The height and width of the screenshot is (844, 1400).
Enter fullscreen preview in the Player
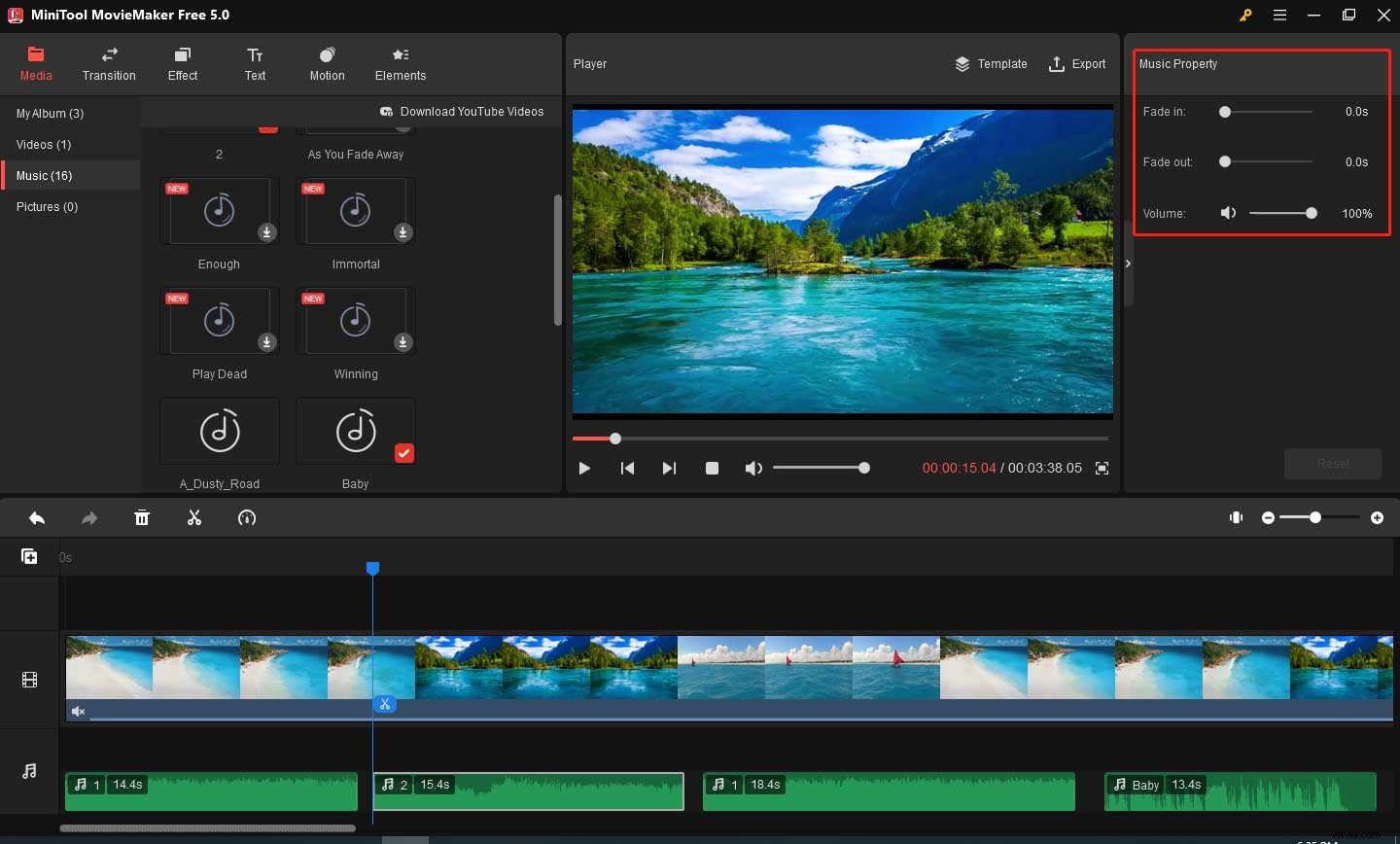pos(1102,468)
